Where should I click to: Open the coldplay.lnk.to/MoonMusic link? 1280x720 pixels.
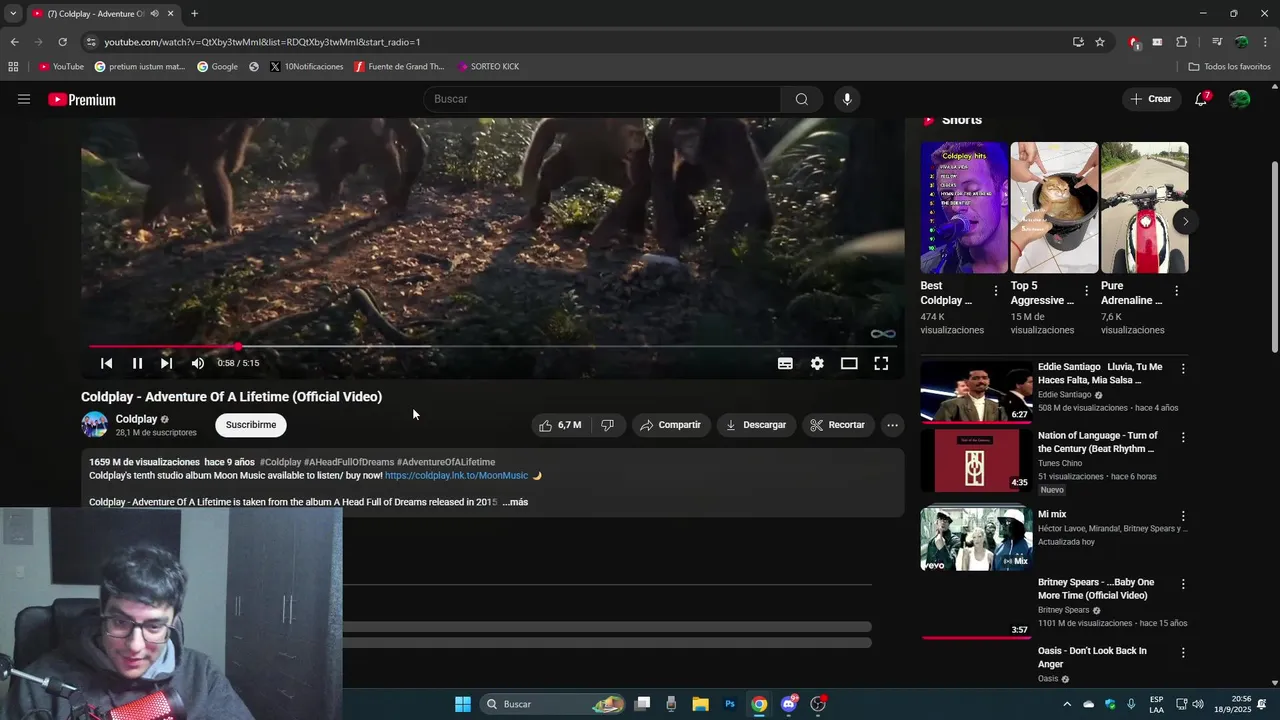tap(456, 476)
